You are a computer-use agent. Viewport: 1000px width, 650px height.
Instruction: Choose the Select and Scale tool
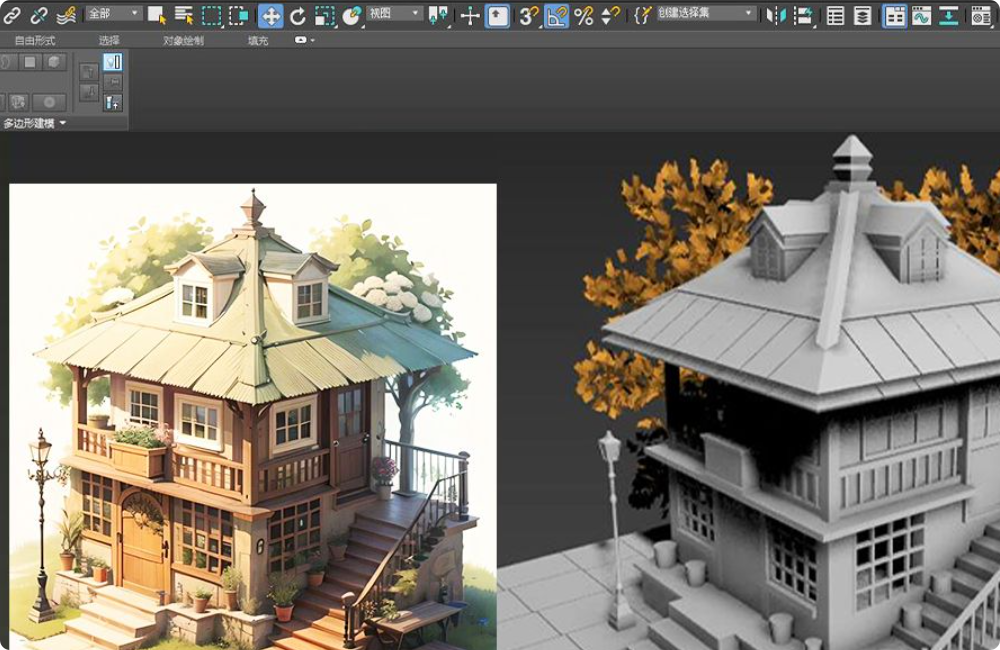(x=325, y=15)
